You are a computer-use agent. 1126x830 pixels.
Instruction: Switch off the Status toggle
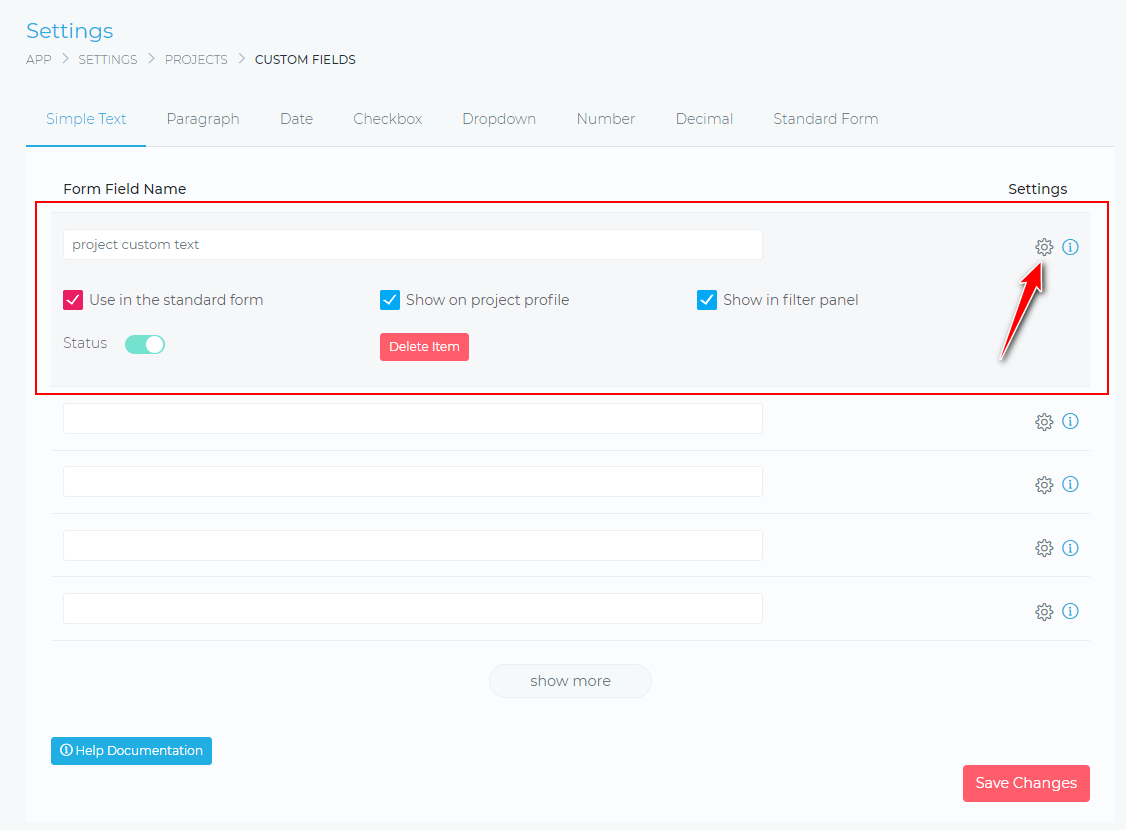click(145, 343)
